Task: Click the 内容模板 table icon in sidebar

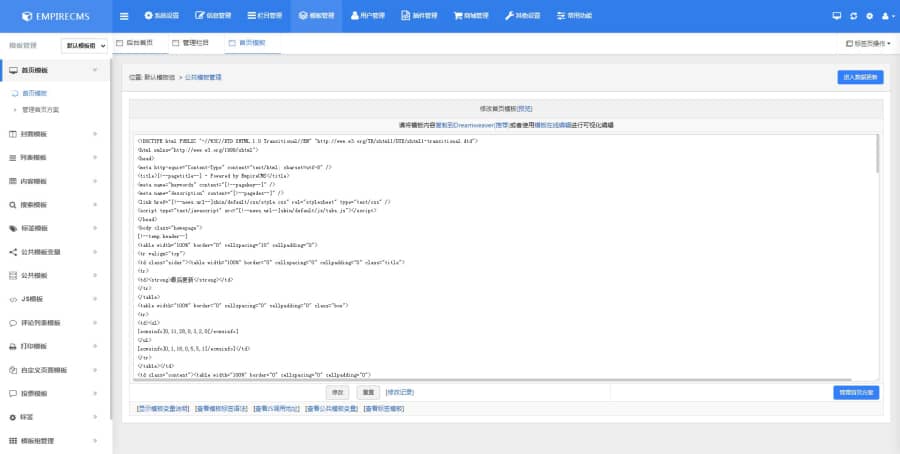Action: point(13,181)
